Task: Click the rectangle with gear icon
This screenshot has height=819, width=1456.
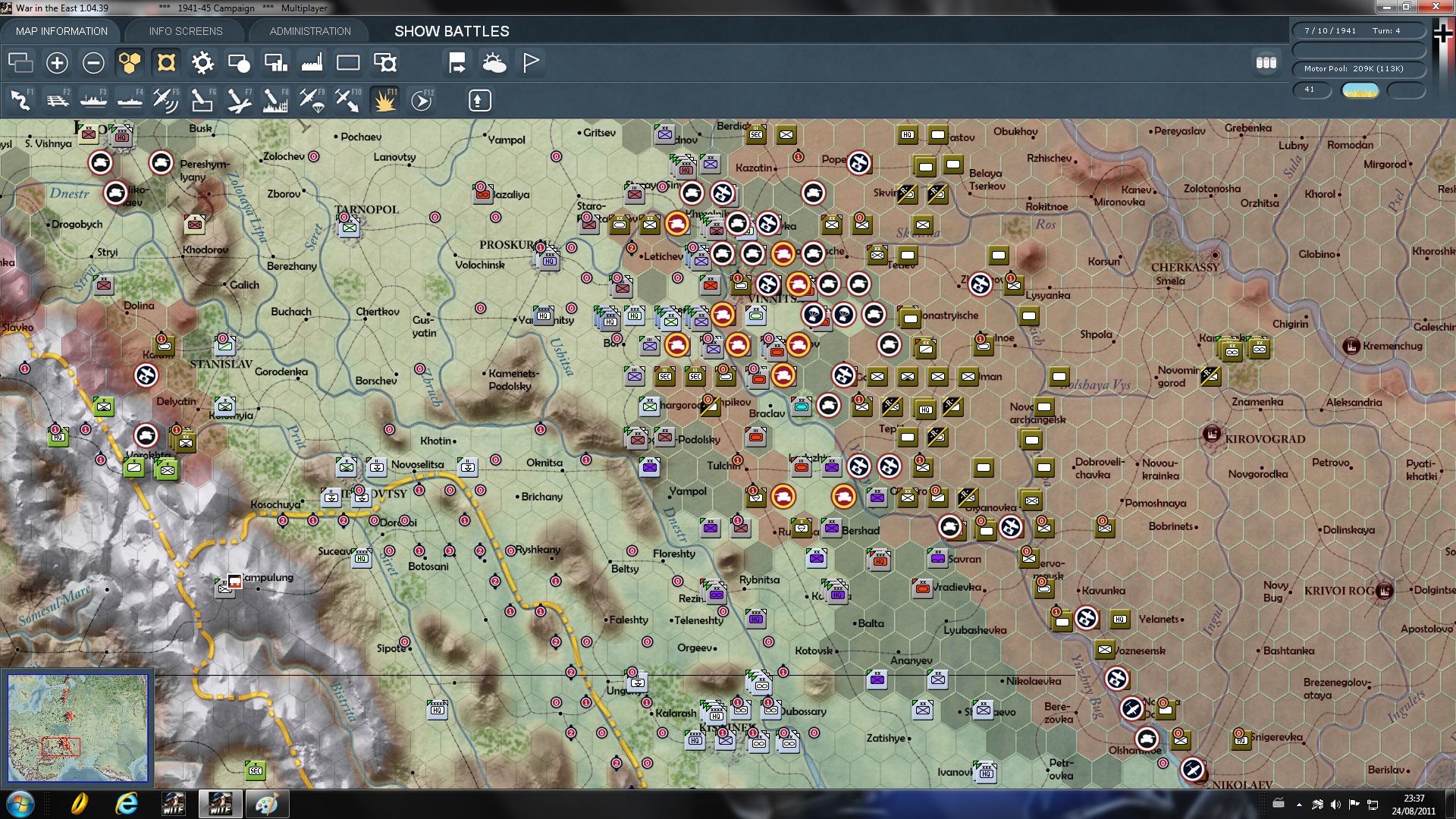Action: point(384,62)
